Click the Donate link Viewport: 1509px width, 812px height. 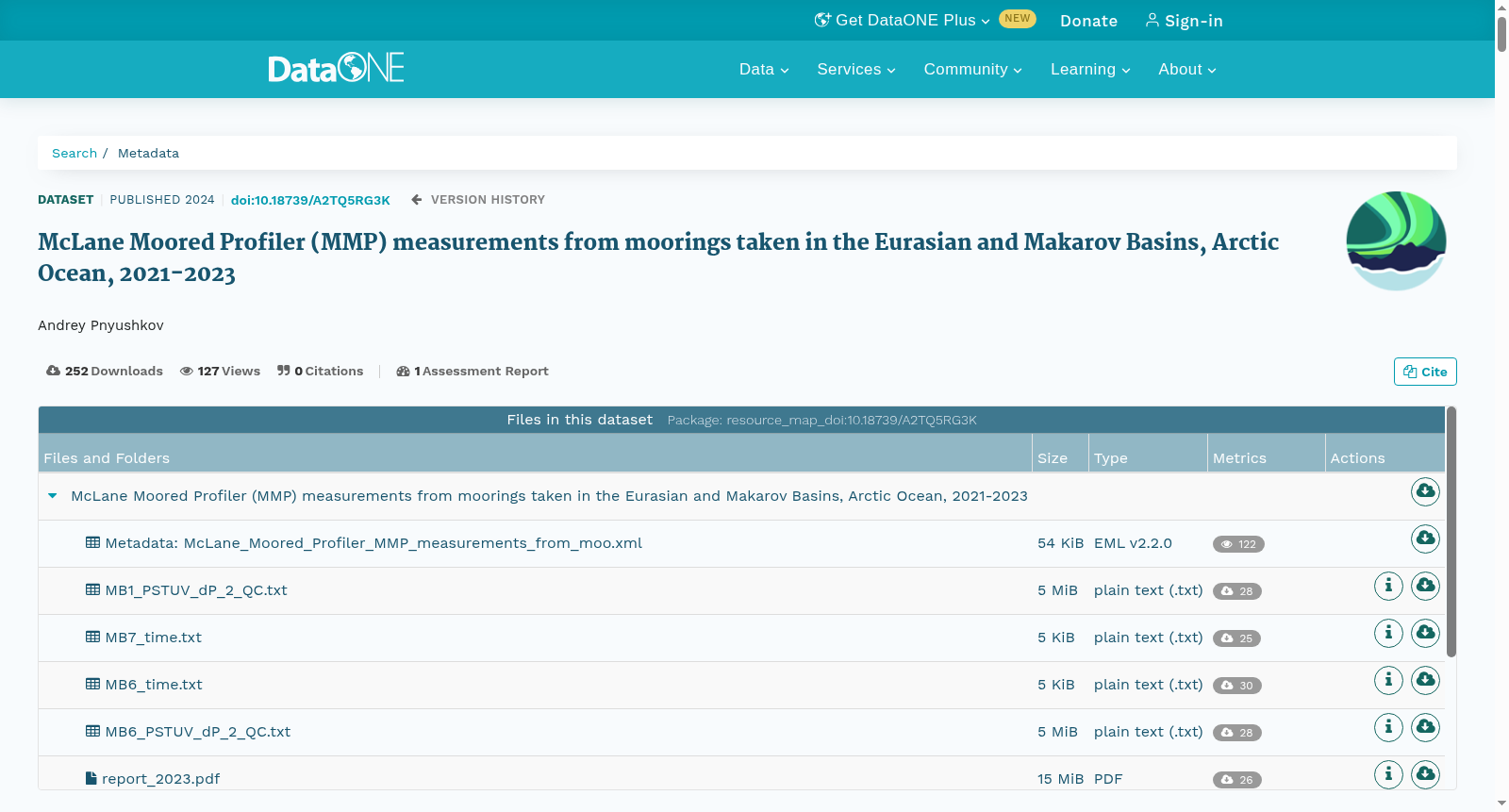[x=1088, y=21]
